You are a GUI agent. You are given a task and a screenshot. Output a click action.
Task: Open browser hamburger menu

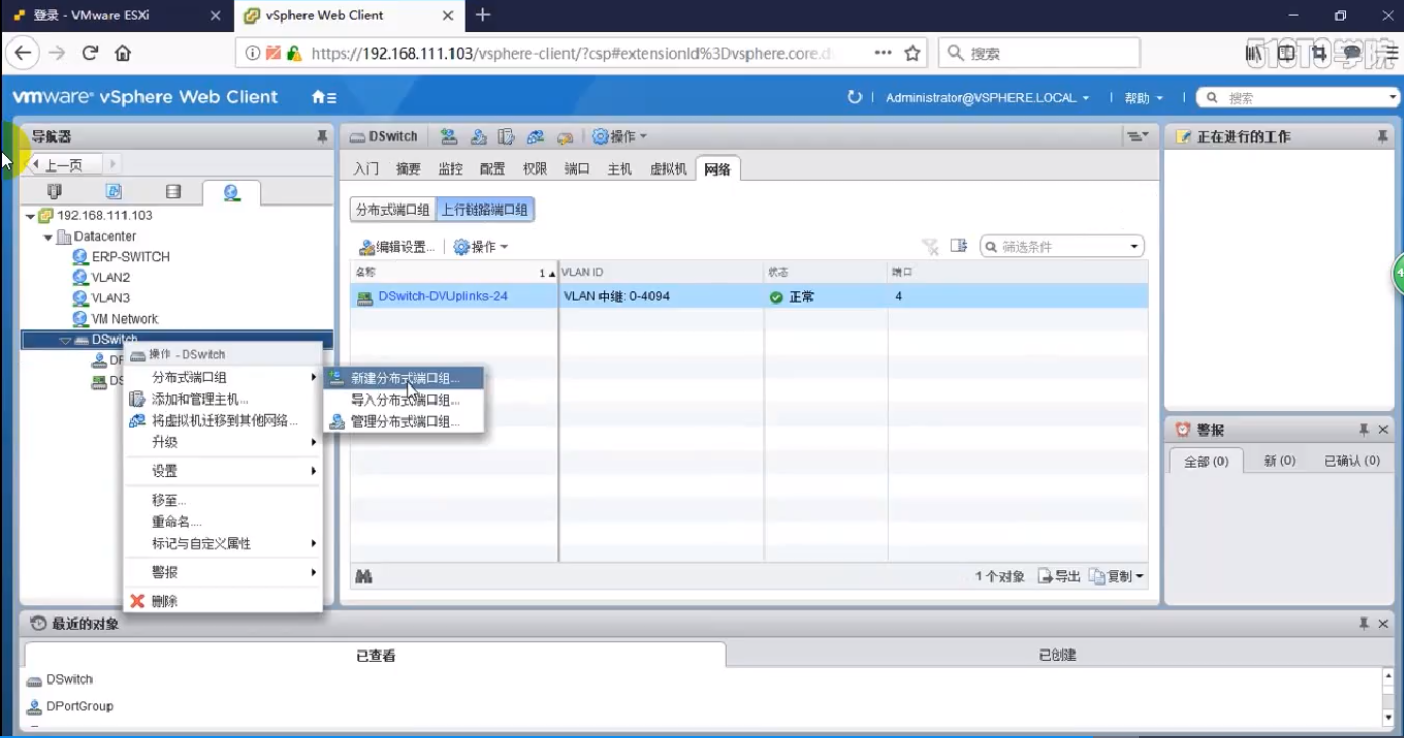tap(1391, 53)
